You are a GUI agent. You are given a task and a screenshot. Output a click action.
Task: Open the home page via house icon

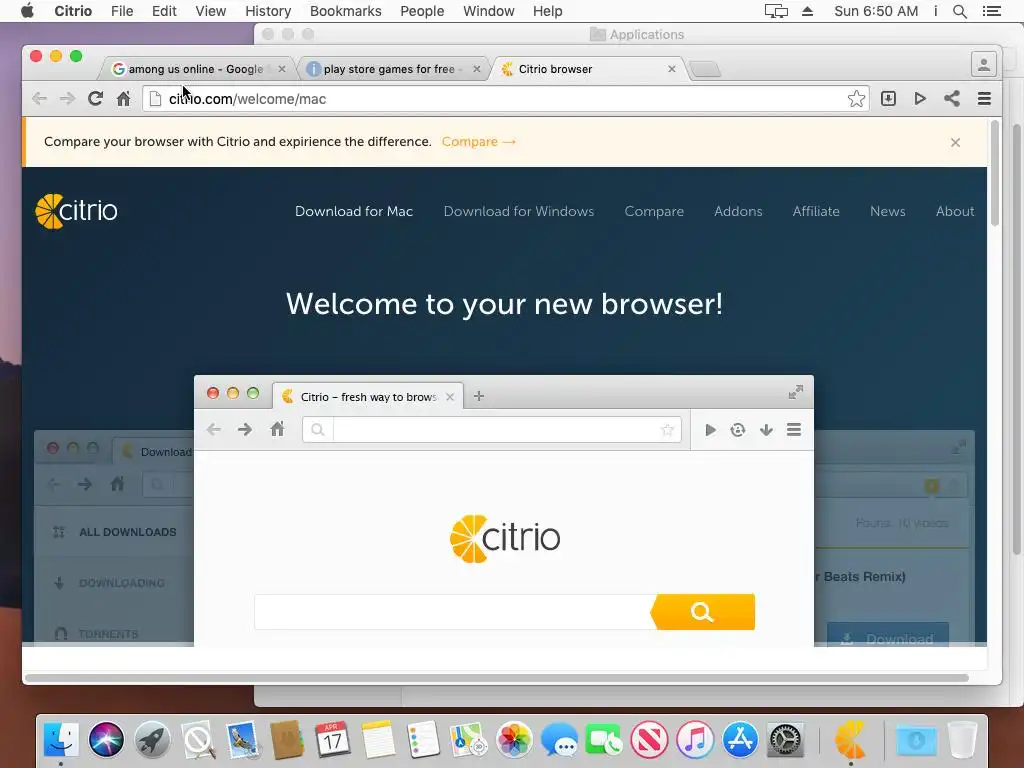[123, 99]
